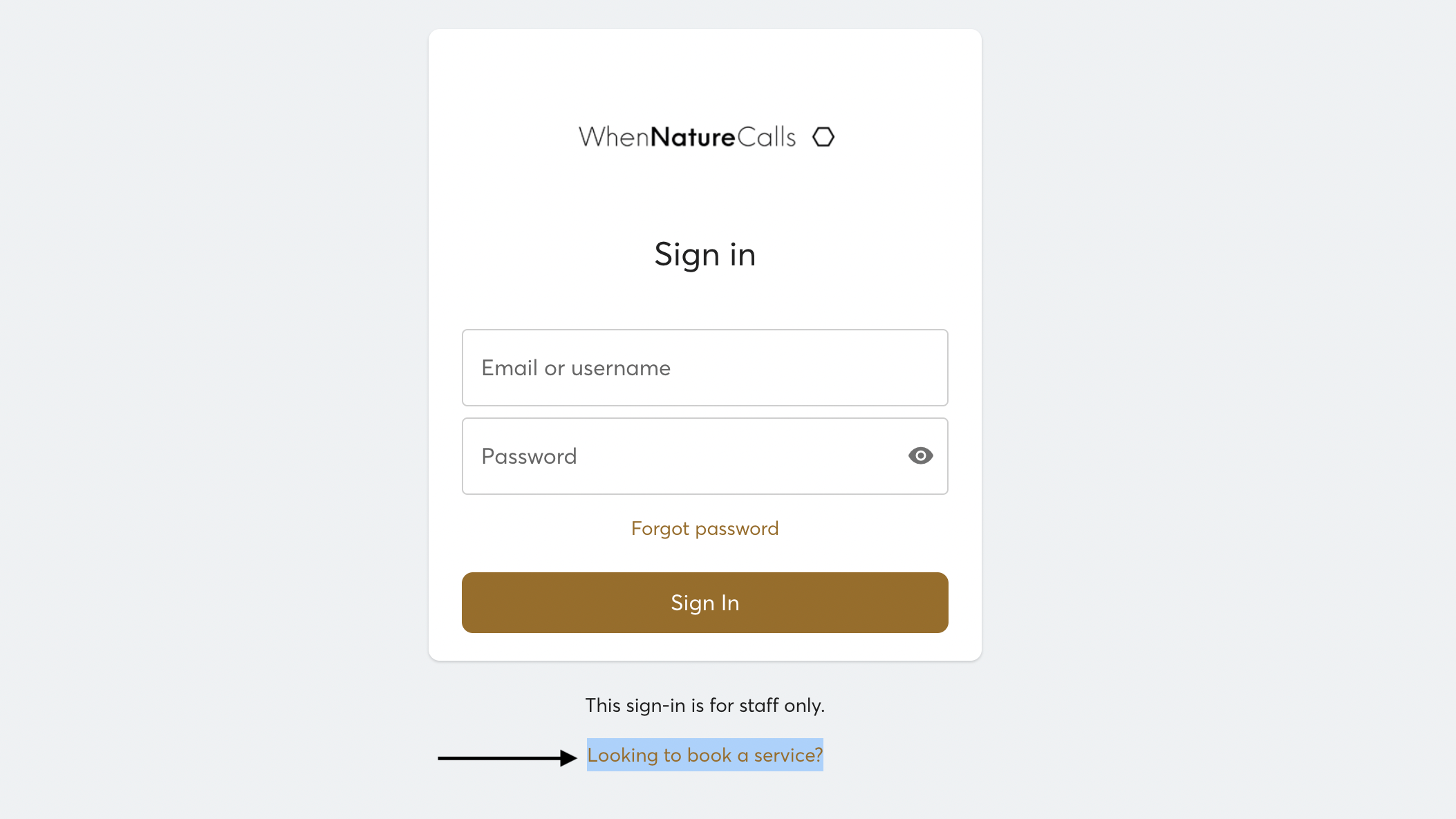The height and width of the screenshot is (819, 1456).
Task: Click the "Sign in" heading
Action: point(704,254)
